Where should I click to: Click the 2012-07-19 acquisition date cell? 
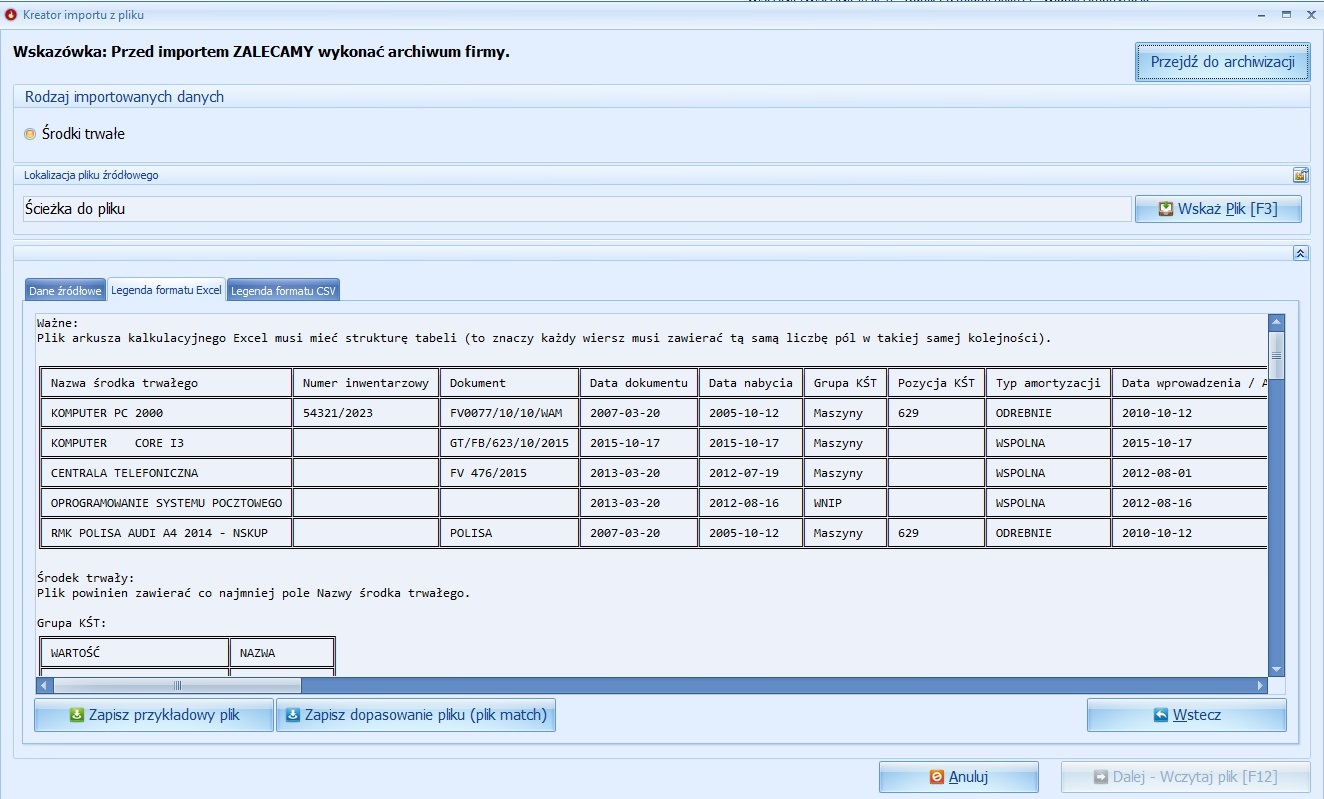pos(750,473)
